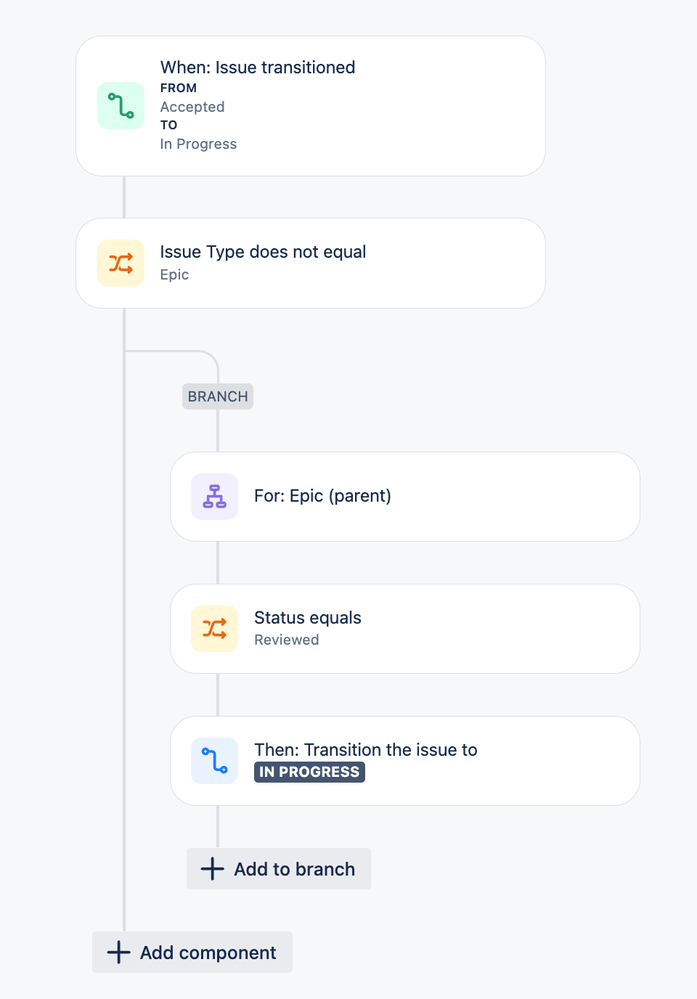Click the BRANCH label tag
This screenshot has height=999, width=697.
(x=217, y=396)
